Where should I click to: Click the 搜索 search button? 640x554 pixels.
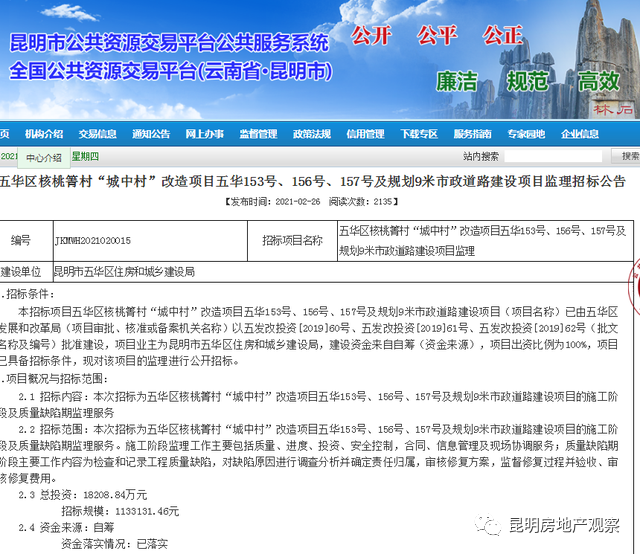pyautogui.click(x=628, y=156)
